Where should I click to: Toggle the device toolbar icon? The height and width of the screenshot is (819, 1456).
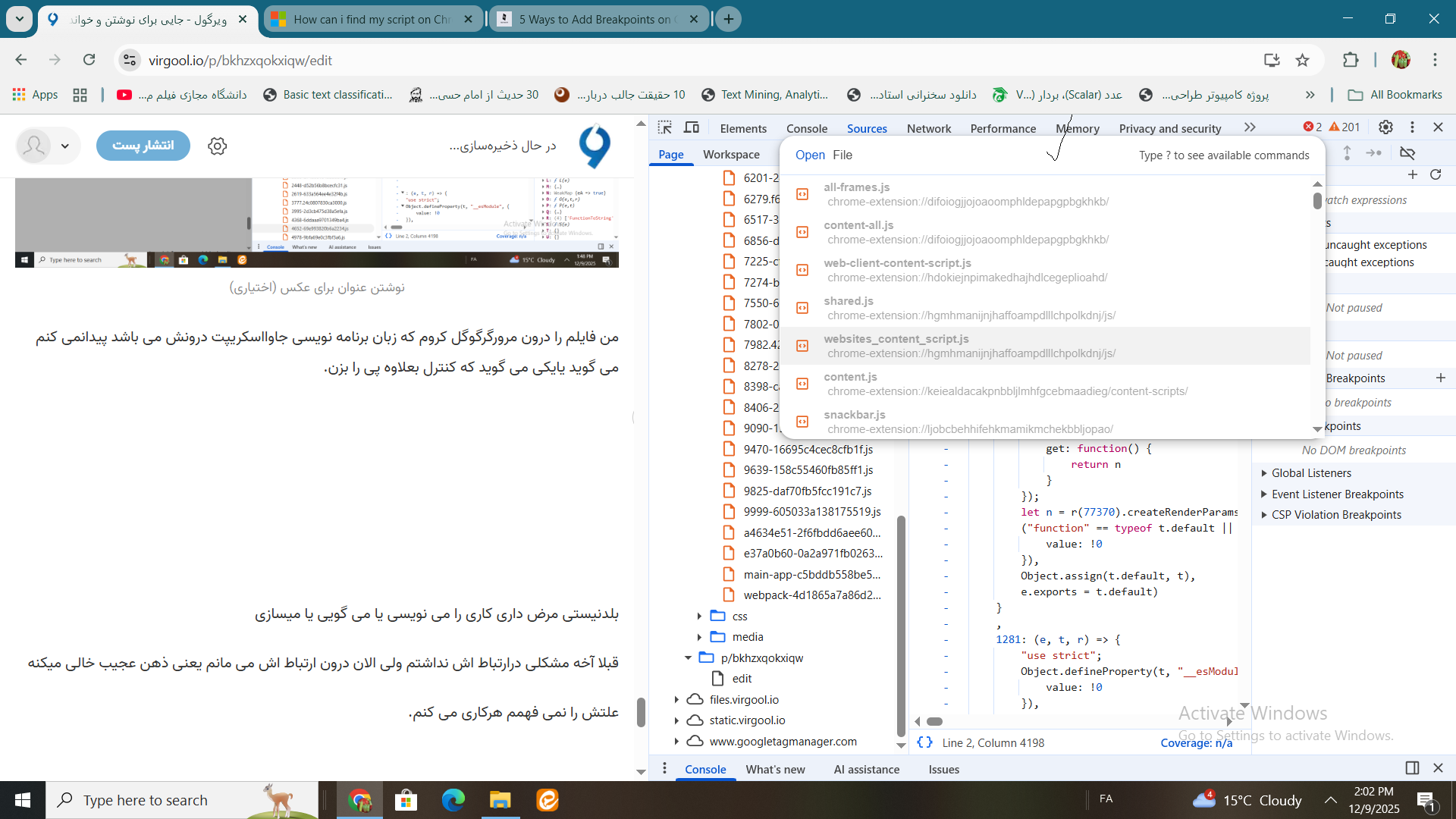(x=692, y=127)
